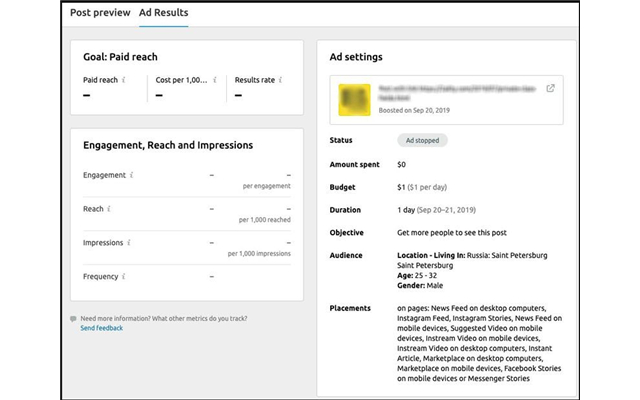The image size is (640, 400).
Task: Click the info icon beside Paid reach
Action: tap(125, 80)
